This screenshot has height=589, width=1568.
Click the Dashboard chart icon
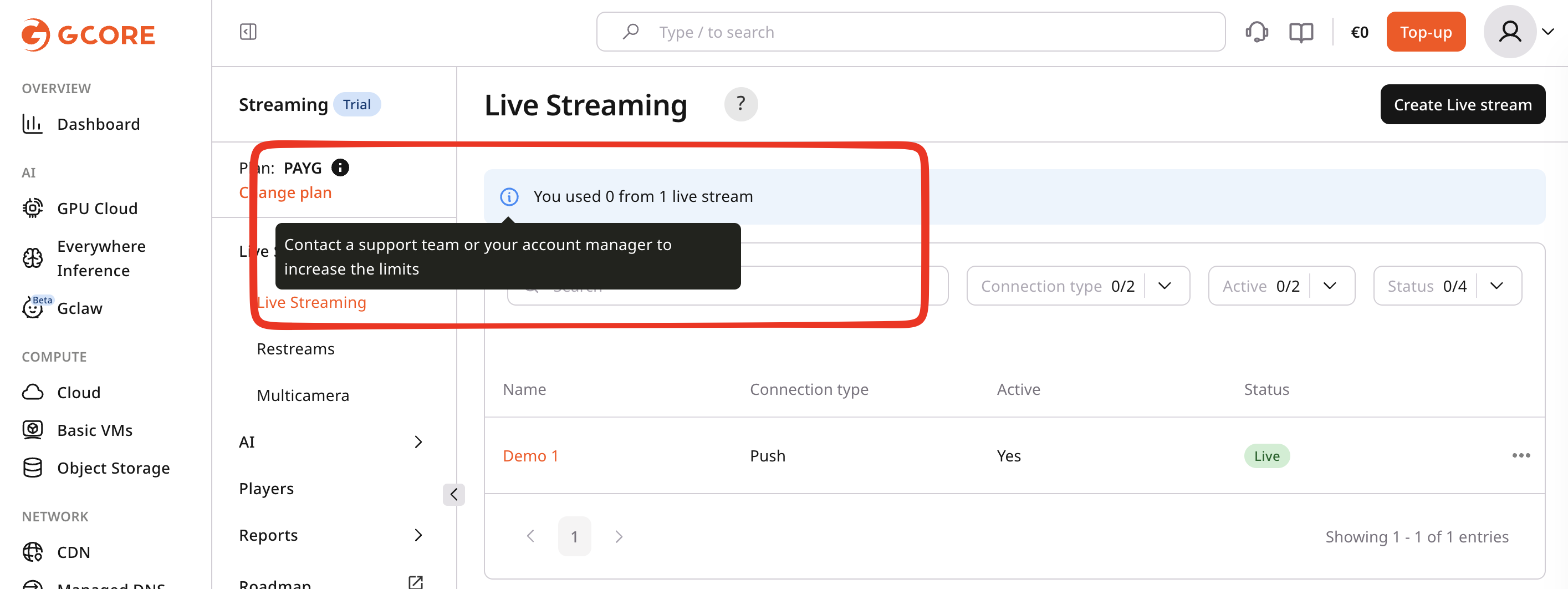pos(32,124)
